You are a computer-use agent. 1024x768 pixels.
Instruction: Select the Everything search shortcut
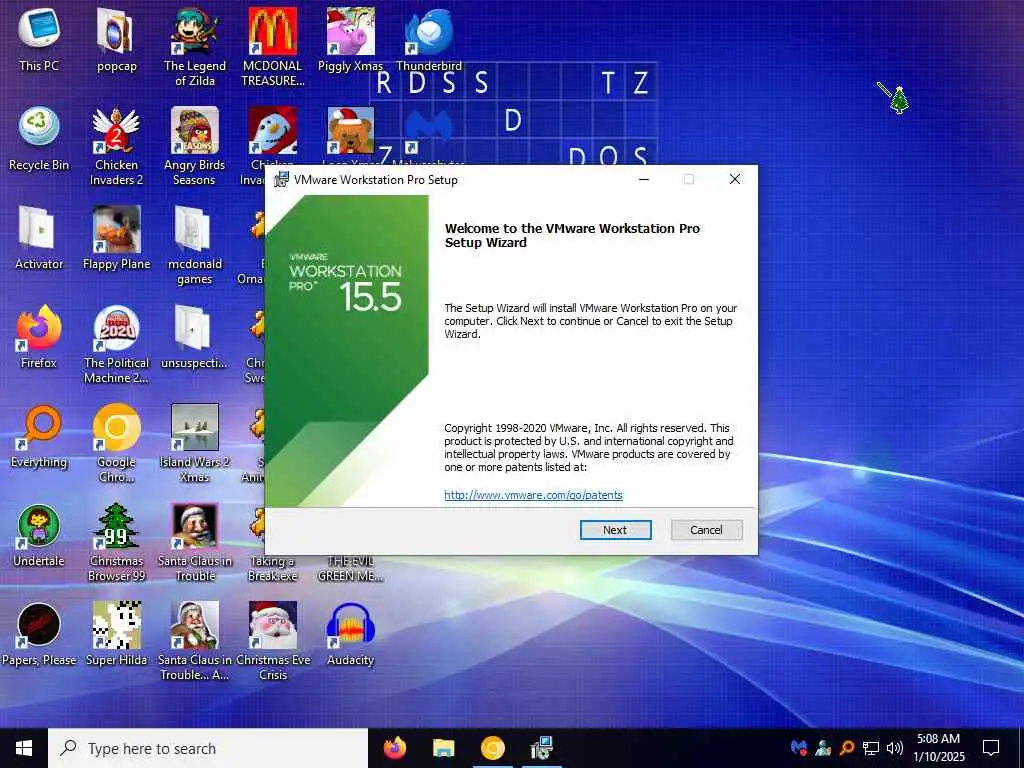39,436
